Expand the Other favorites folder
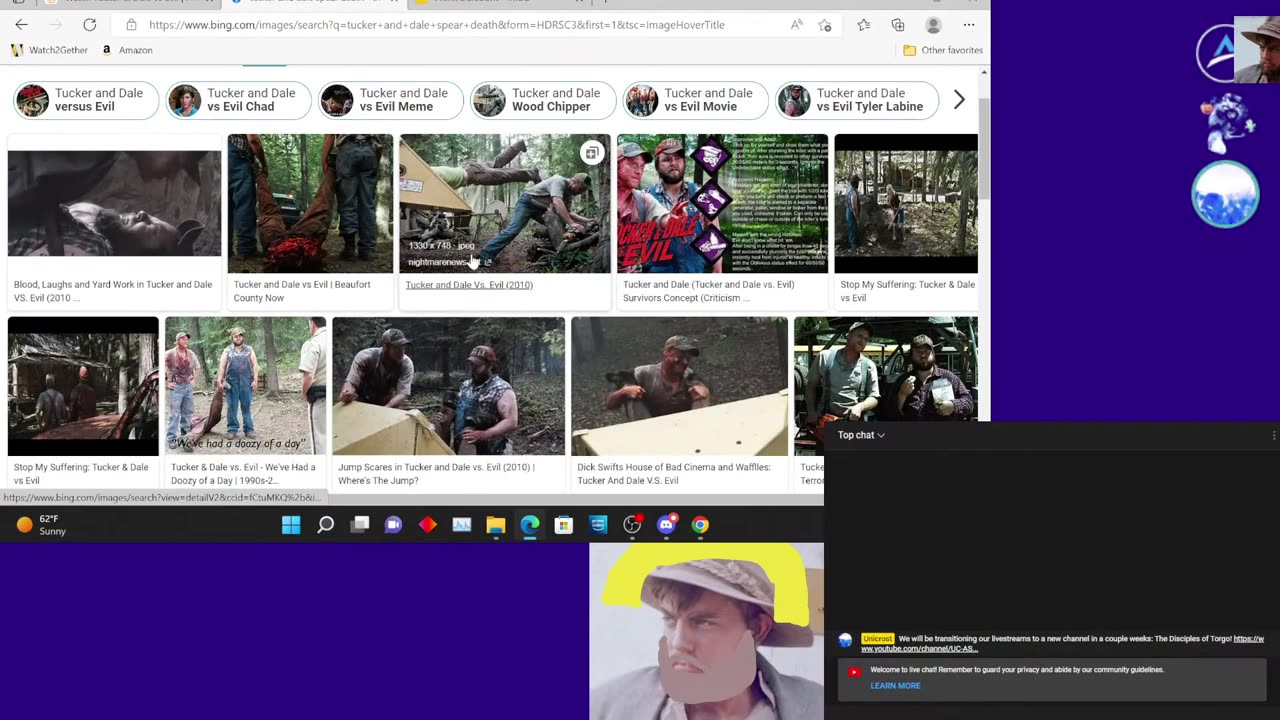 click(x=943, y=50)
